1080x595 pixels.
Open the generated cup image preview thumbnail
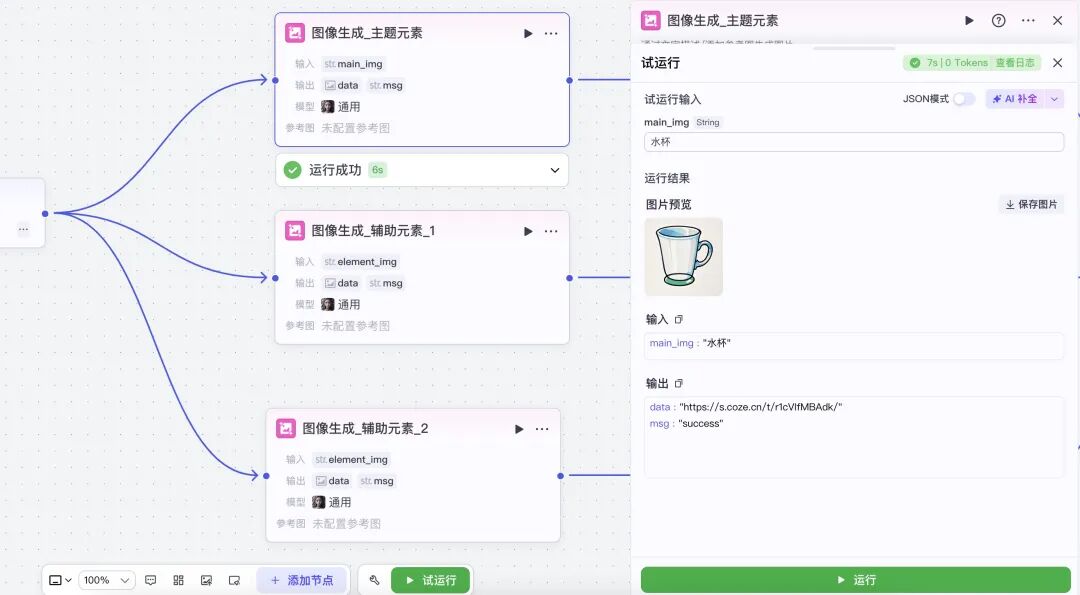[x=683, y=257]
